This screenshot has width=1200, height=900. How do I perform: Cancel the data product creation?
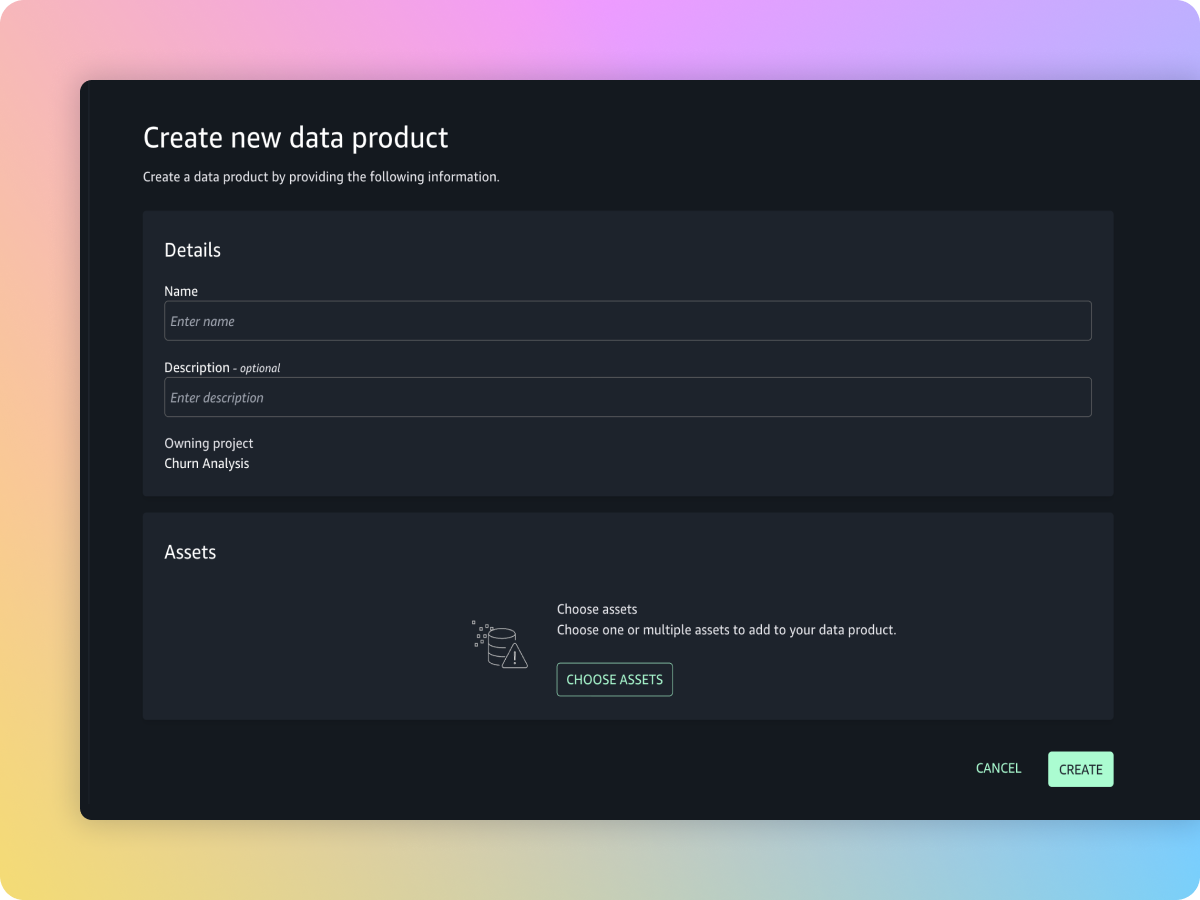[998, 769]
